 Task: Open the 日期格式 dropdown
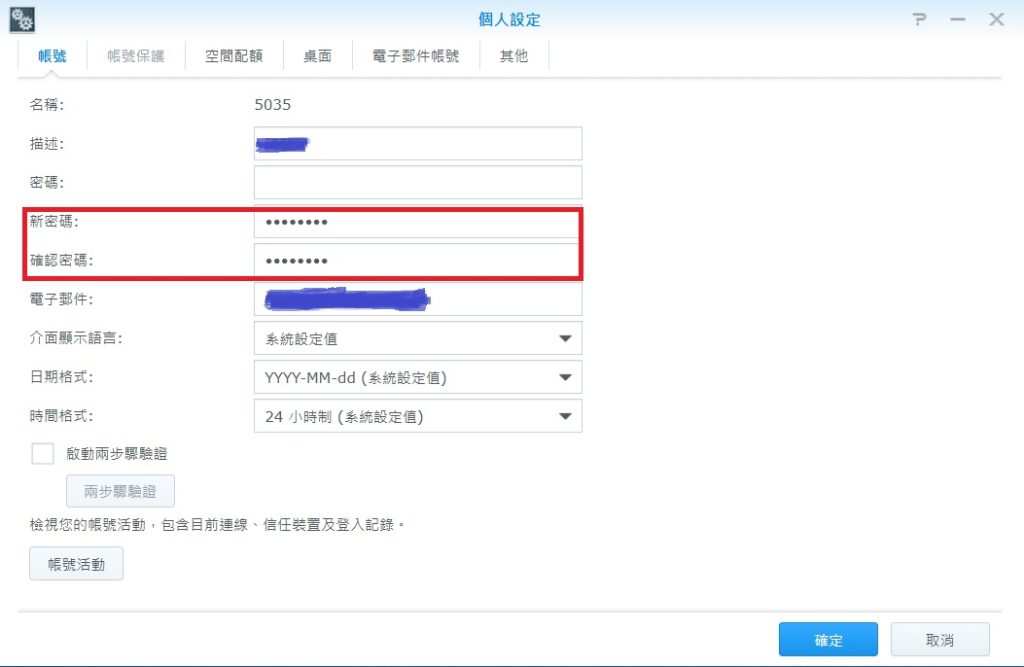[x=565, y=378]
